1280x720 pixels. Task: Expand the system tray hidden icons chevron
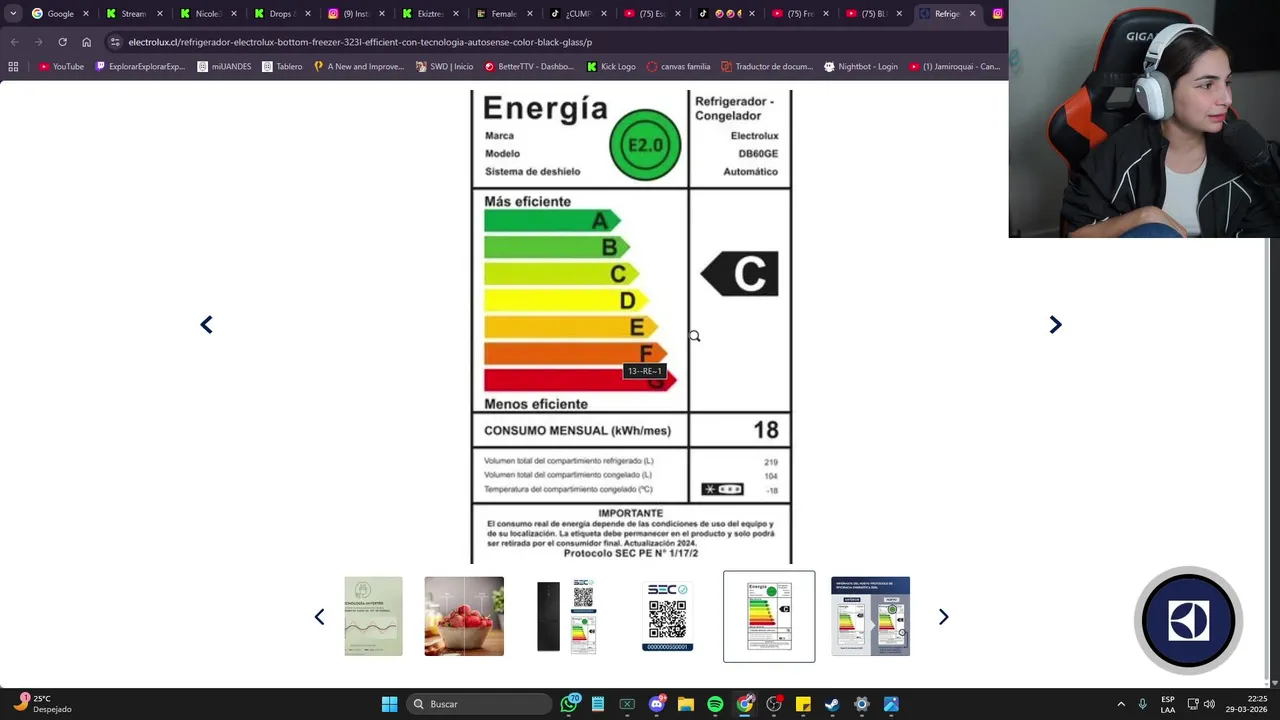pos(1121,704)
